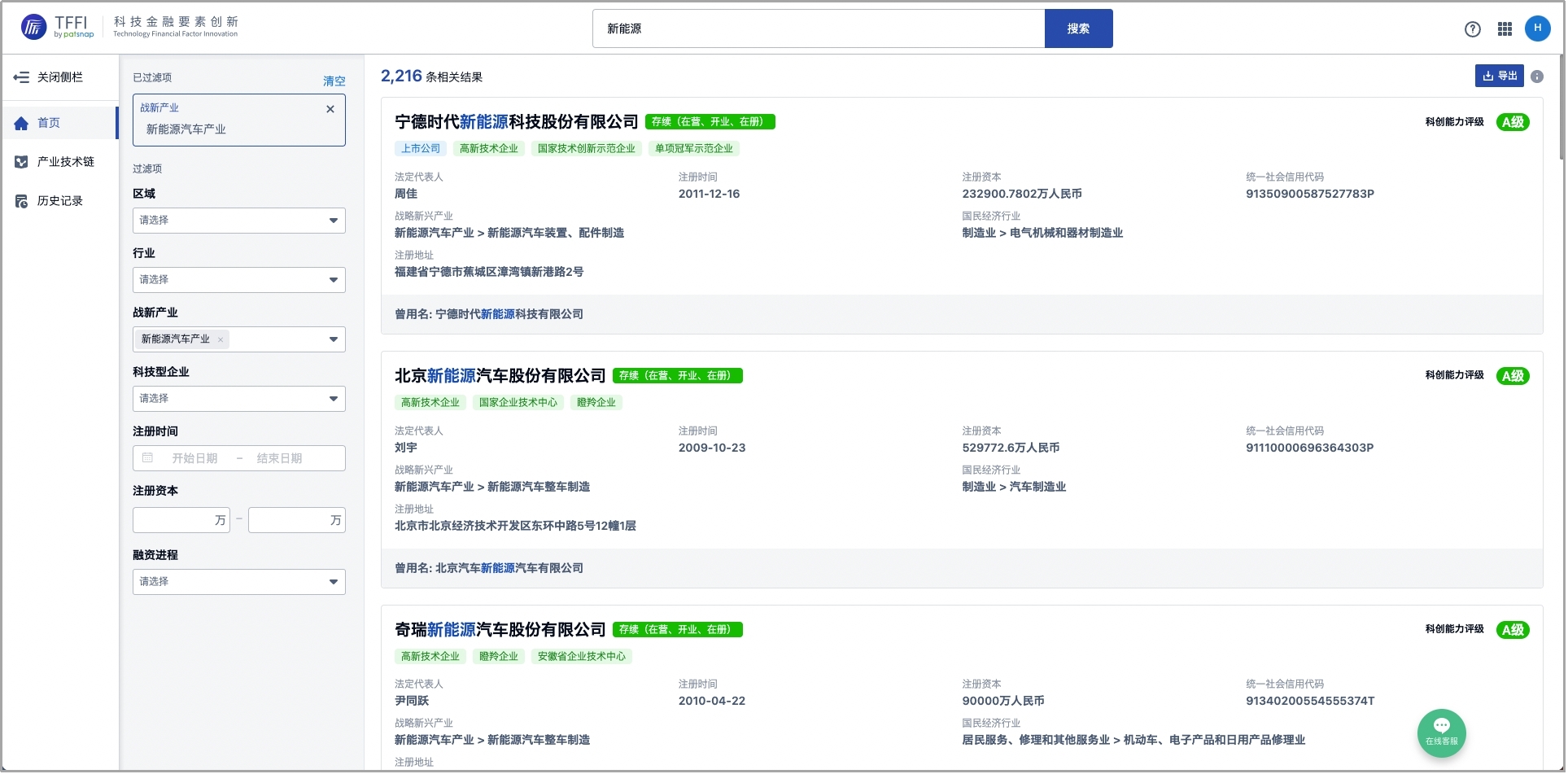Collapse the sidebar with 关闭侧栏
The height and width of the screenshot is (774, 1568).
click(49, 77)
